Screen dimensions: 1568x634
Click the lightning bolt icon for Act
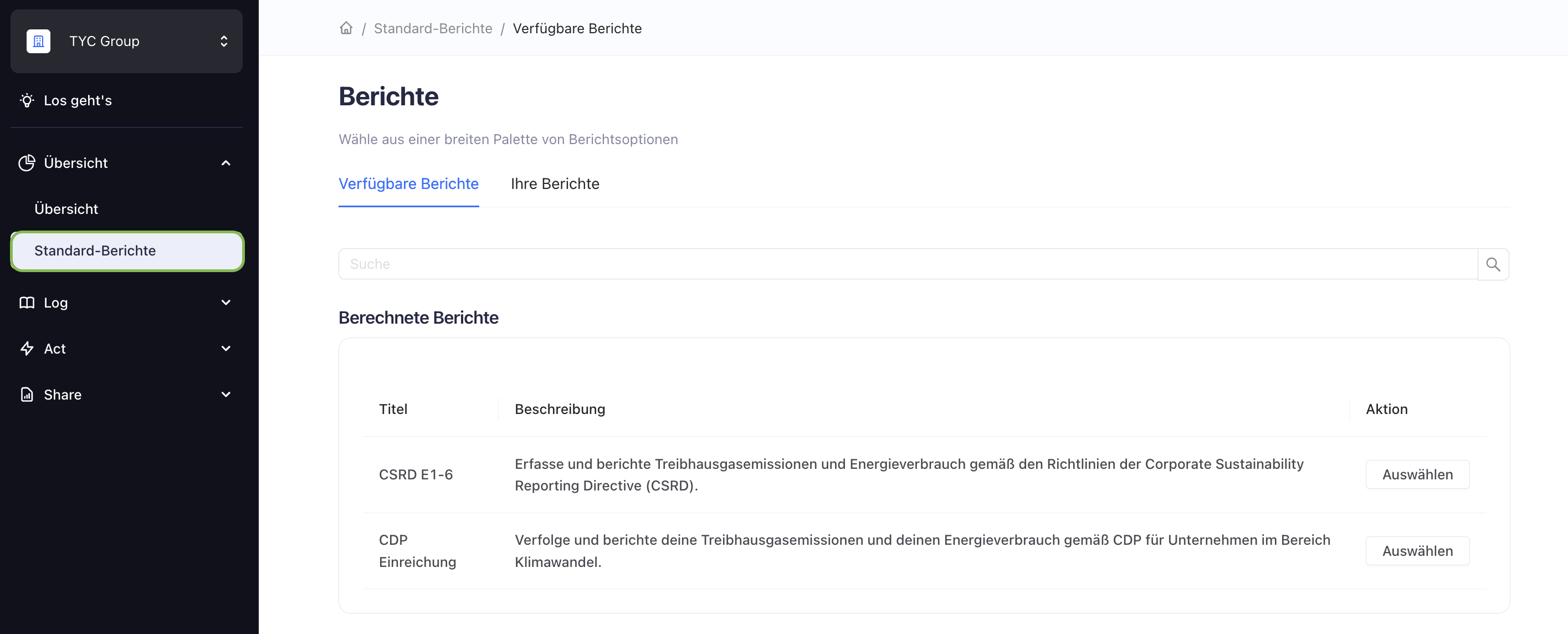click(x=27, y=349)
